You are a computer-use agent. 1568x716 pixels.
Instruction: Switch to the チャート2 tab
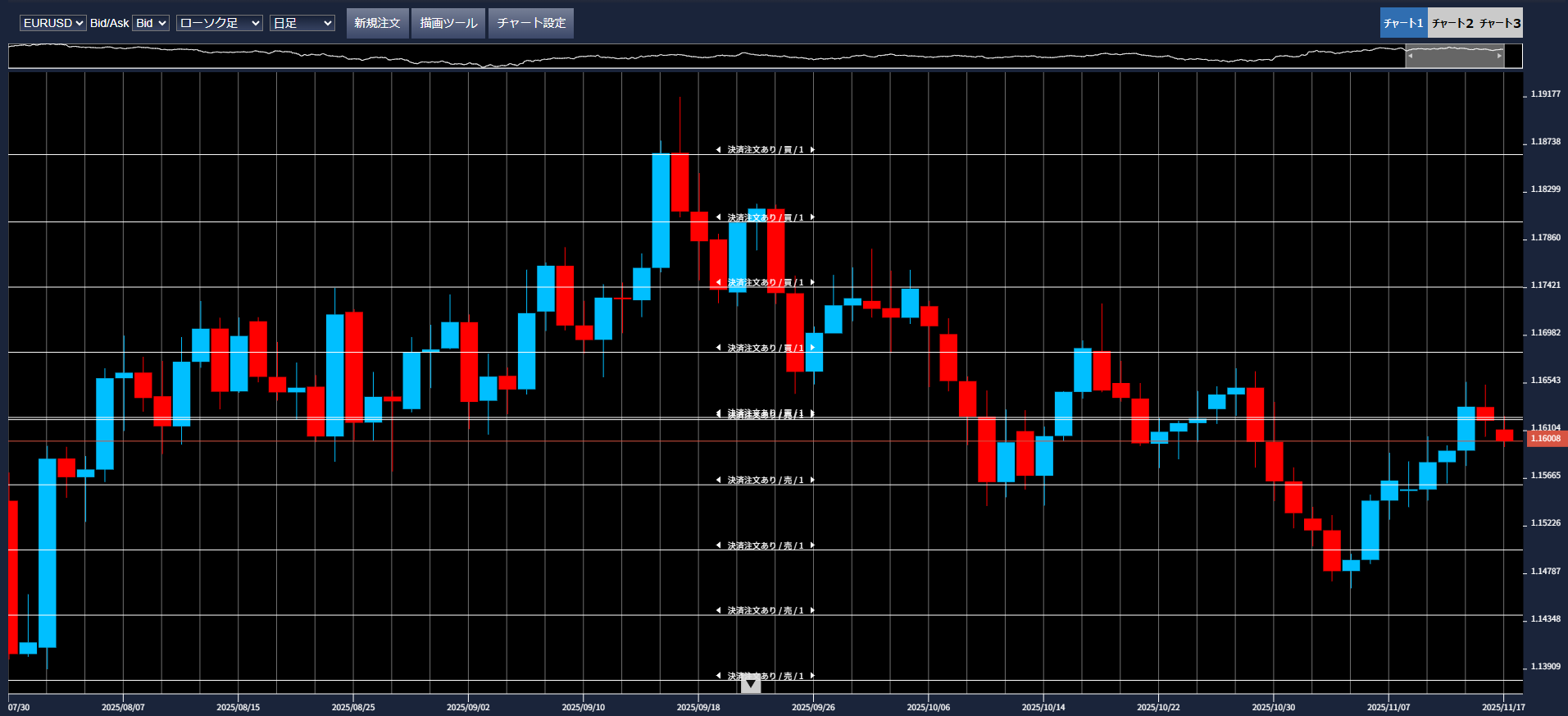point(1452,23)
